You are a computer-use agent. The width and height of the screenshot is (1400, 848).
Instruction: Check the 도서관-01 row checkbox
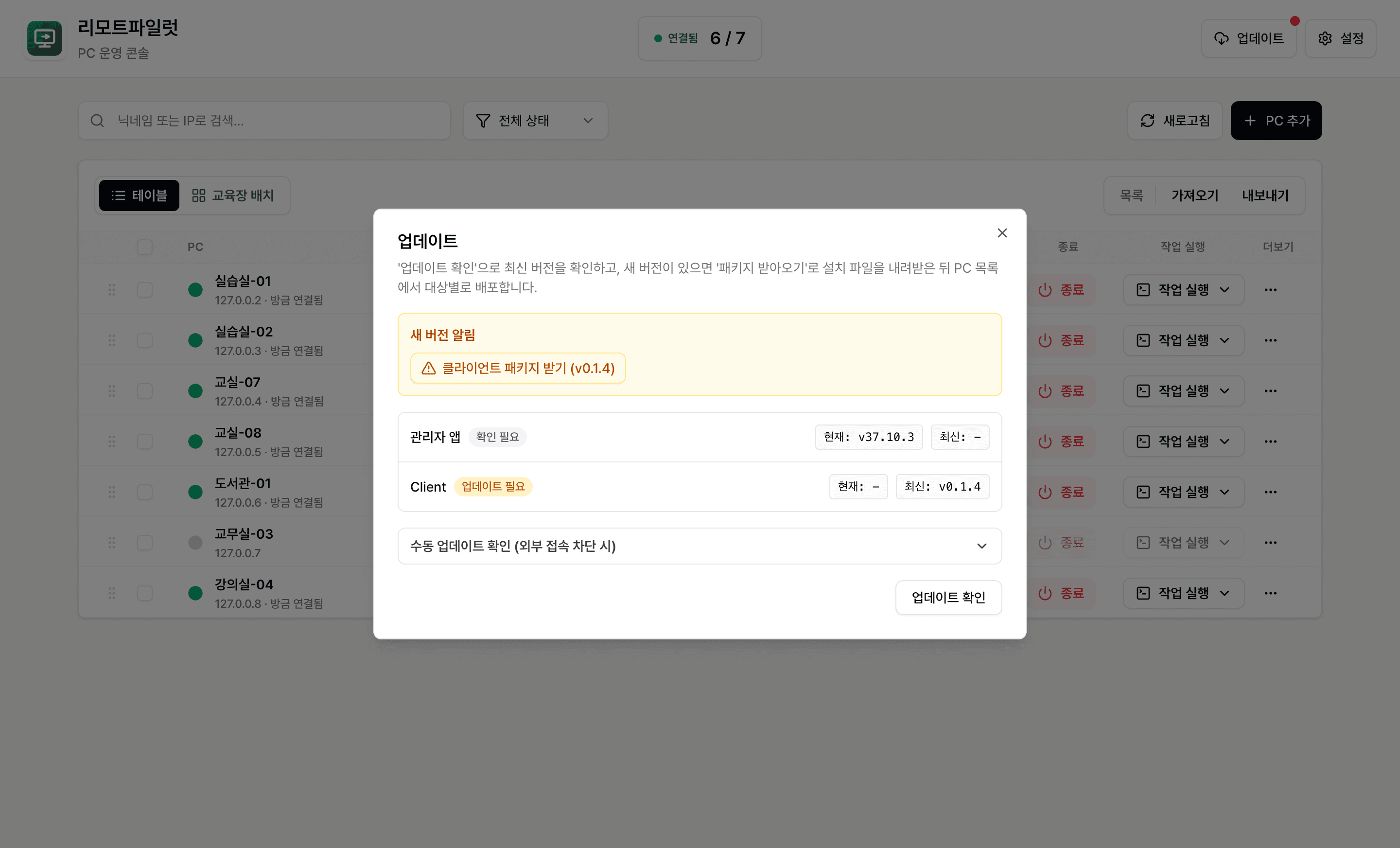tap(145, 492)
